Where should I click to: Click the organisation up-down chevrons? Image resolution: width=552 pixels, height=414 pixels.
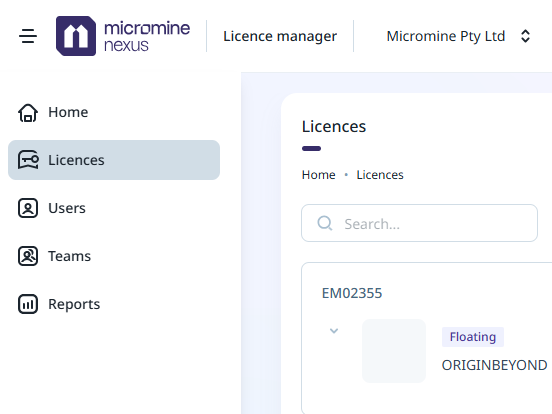pyautogui.click(x=525, y=36)
